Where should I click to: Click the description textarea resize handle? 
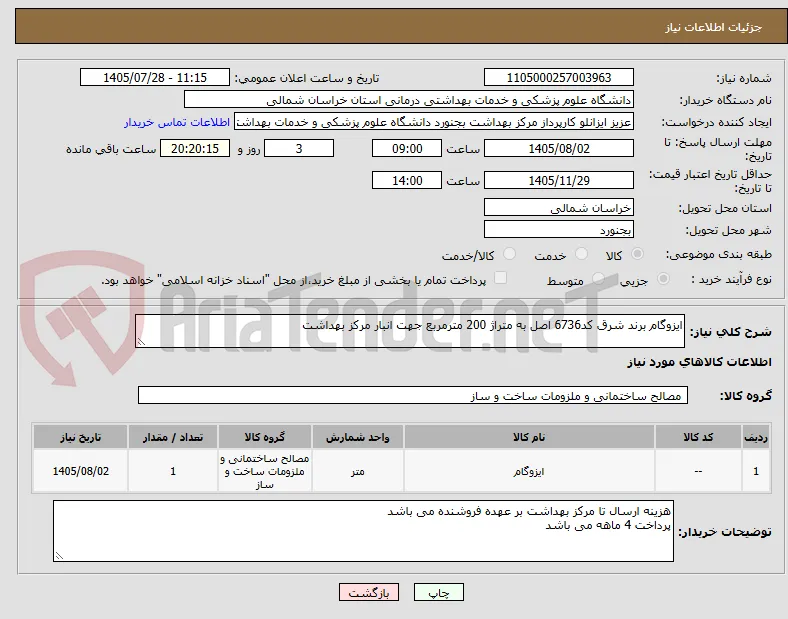[x=141, y=342]
